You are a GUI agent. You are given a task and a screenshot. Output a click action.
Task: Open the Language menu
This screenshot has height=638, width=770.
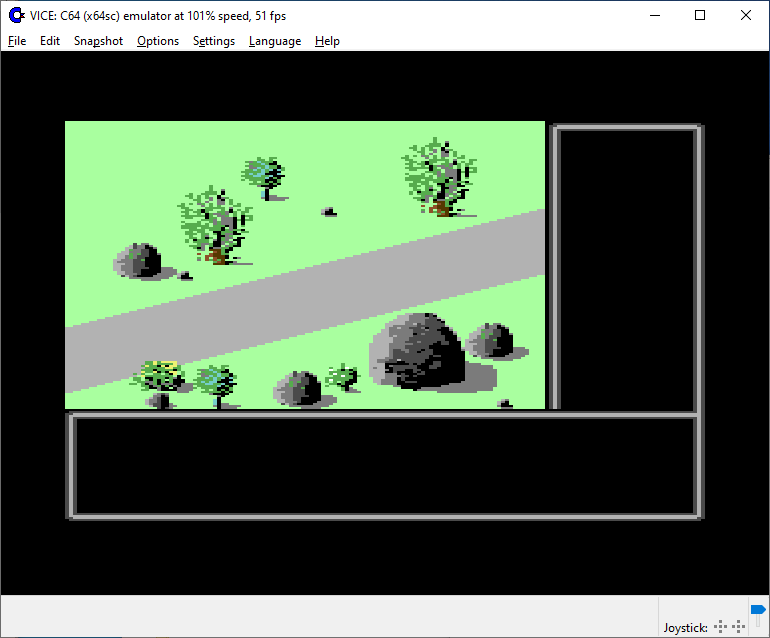(275, 41)
